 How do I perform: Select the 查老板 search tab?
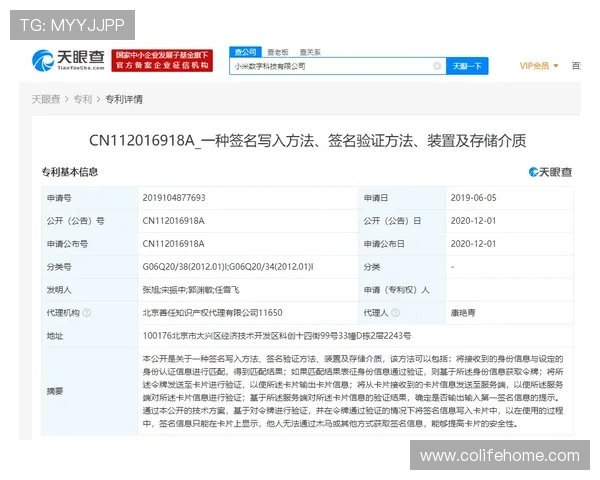[x=277, y=52]
